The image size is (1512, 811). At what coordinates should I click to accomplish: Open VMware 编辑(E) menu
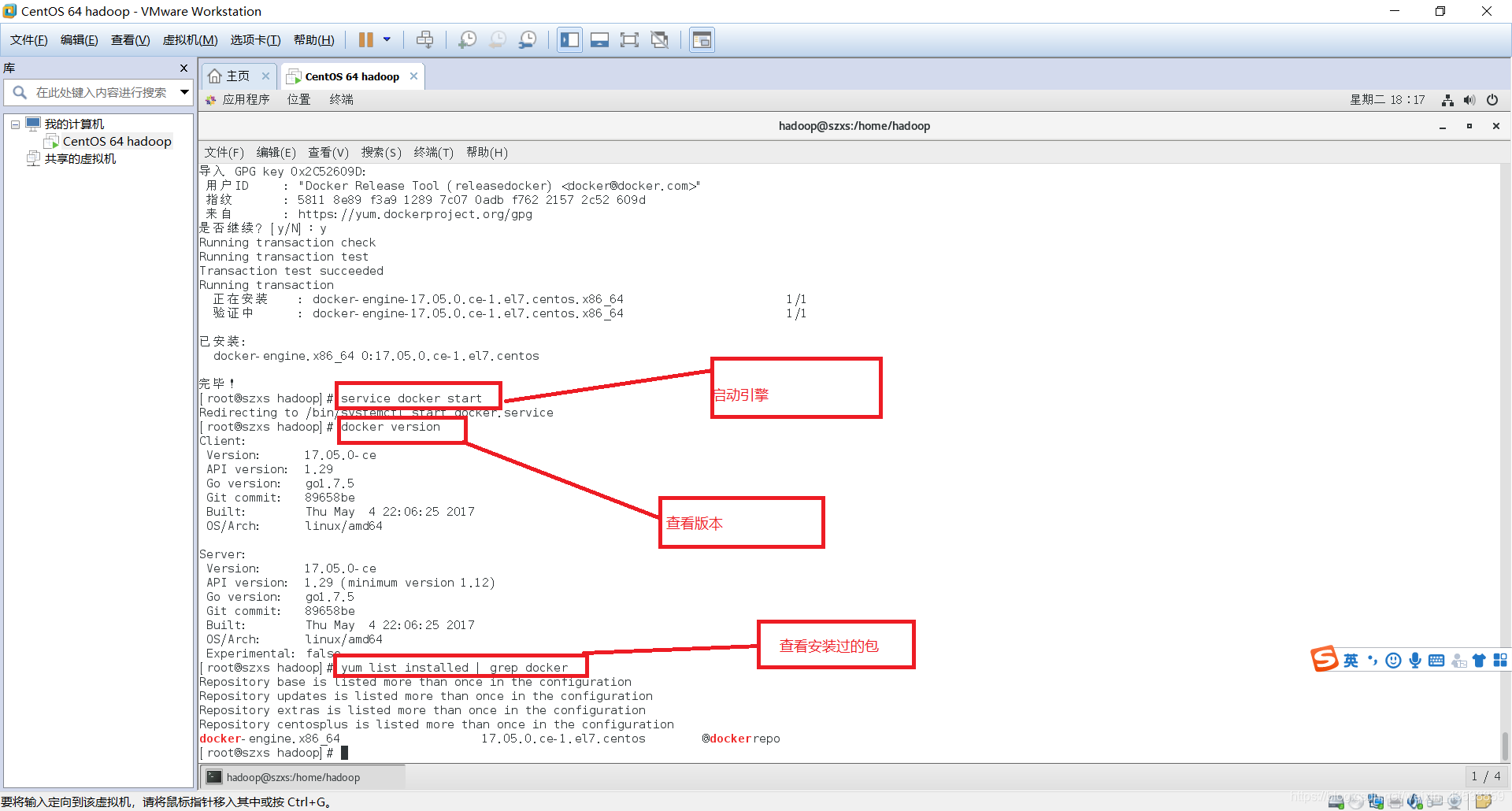[79, 40]
